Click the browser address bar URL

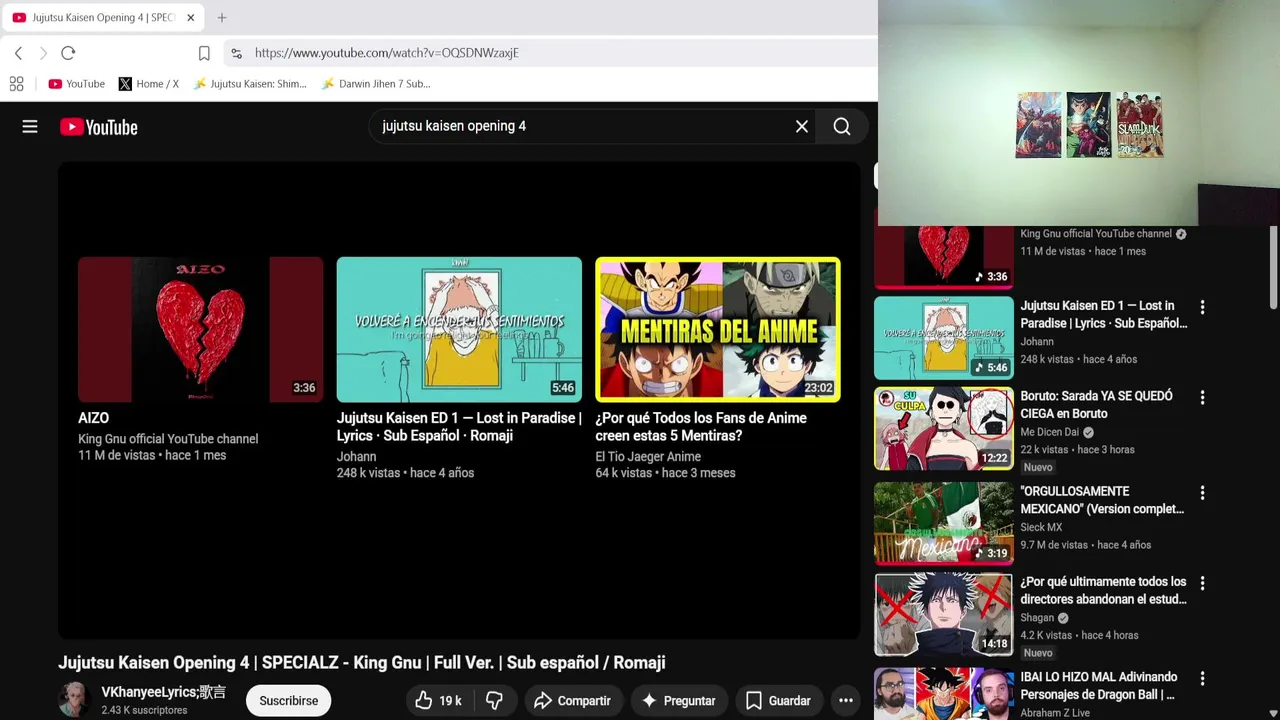[x=386, y=53]
